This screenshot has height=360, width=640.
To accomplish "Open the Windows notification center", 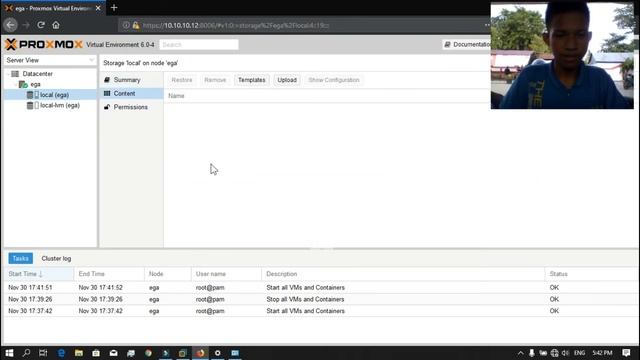I will coord(626,353).
